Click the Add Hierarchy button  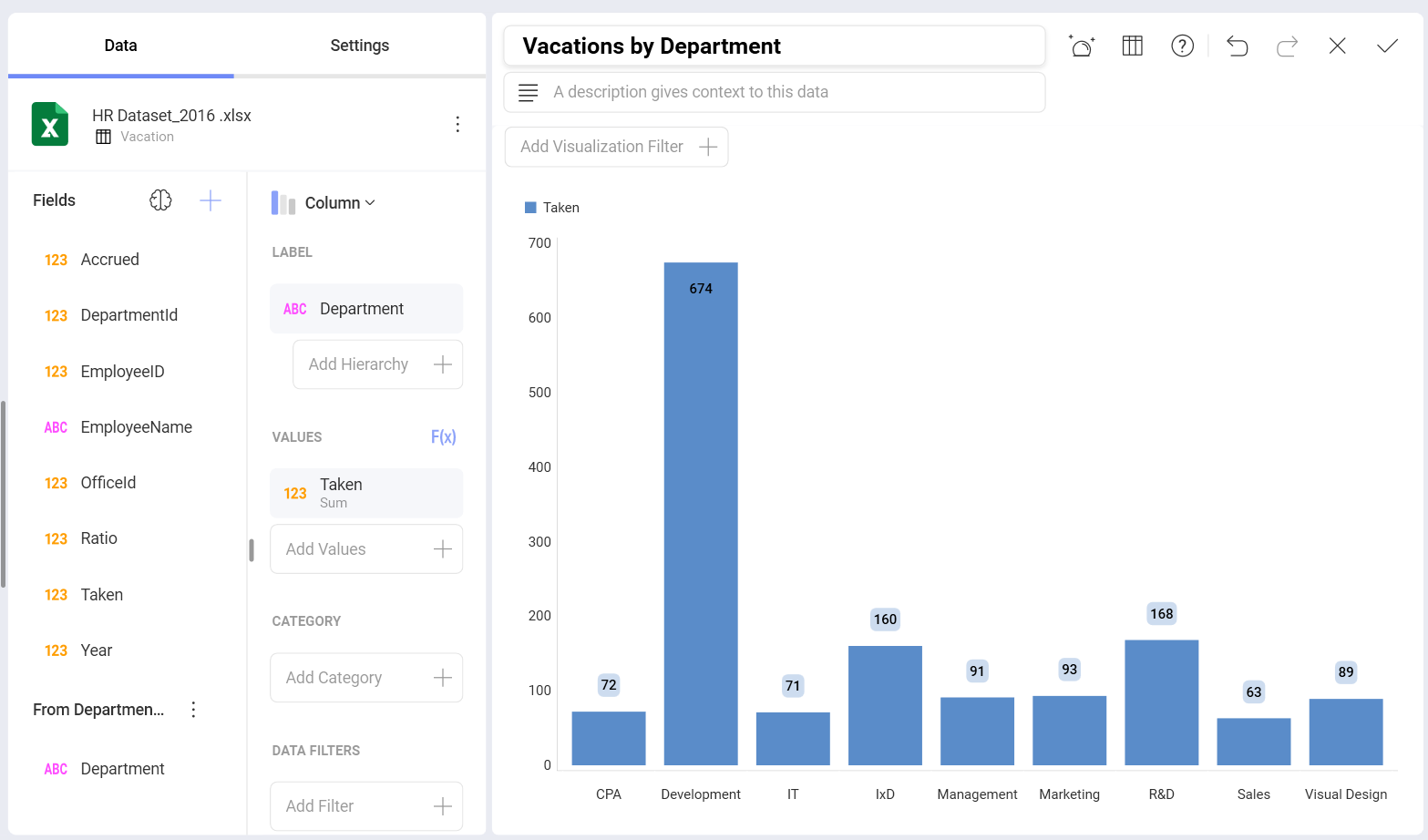pos(378,364)
